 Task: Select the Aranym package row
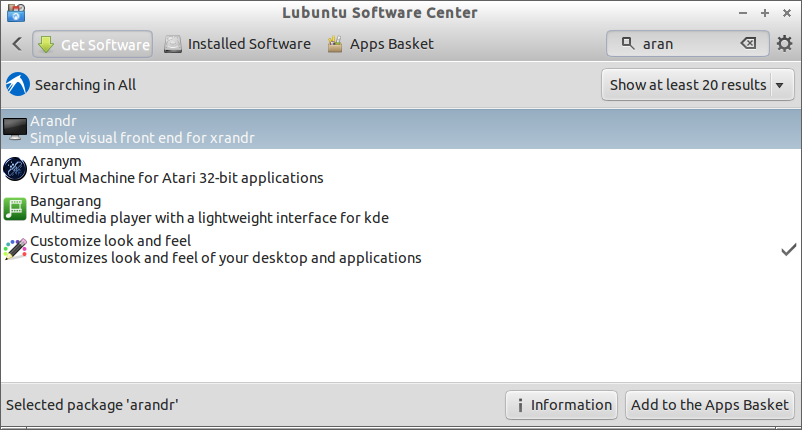pyautogui.click(x=401, y=169)
